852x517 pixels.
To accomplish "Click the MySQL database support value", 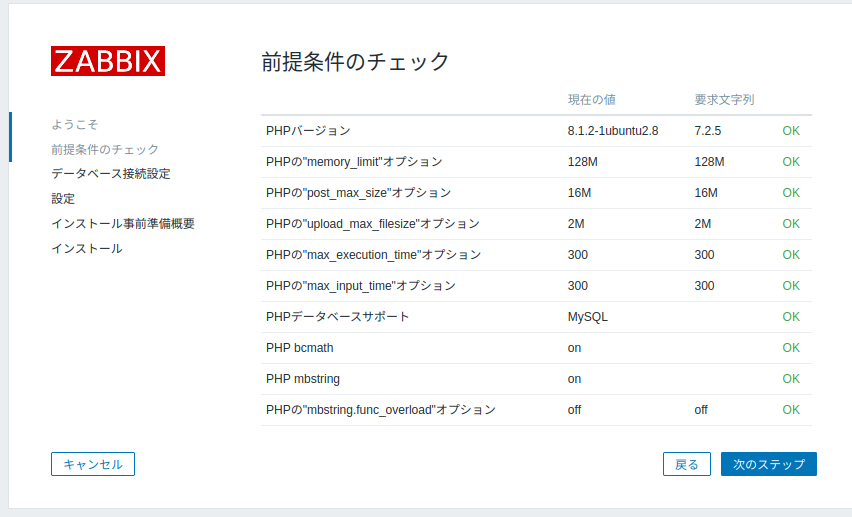I will (587, 317).
